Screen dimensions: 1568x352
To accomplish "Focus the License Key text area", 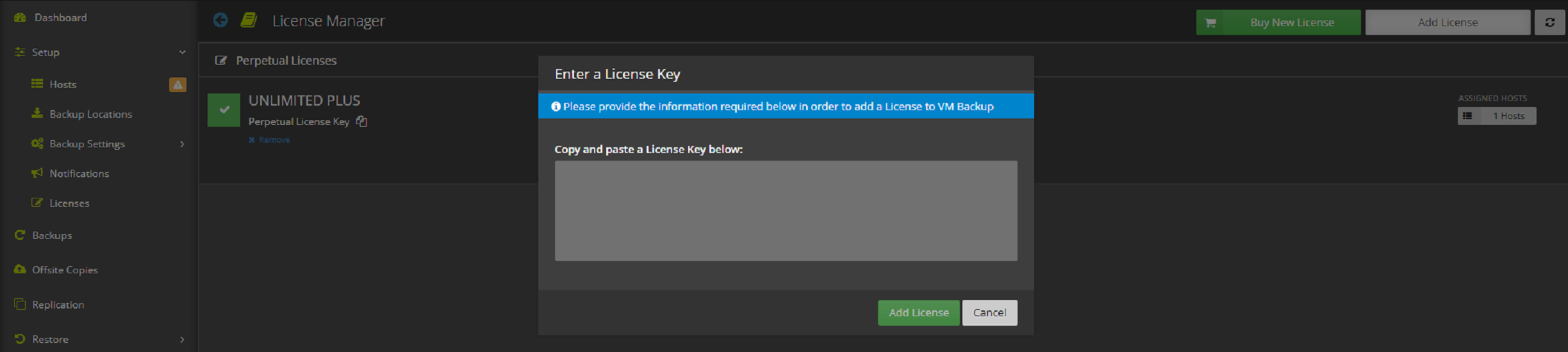I will tap(785, 211).
